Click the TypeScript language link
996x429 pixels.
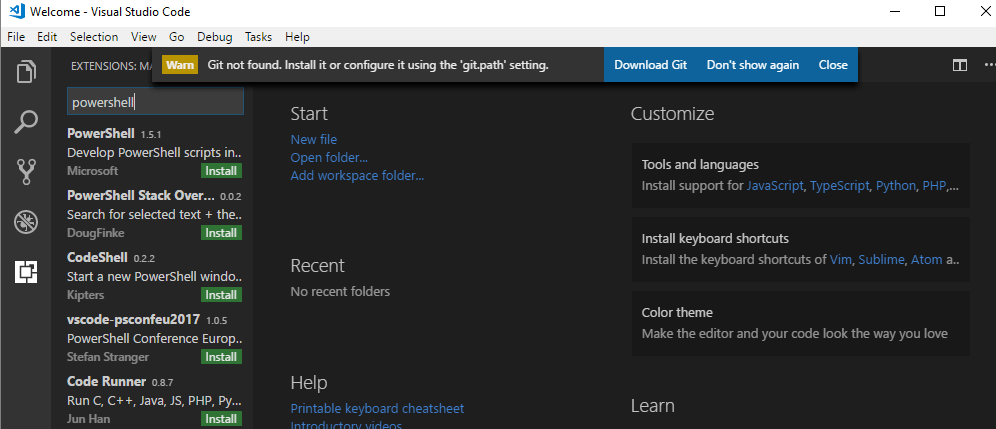pos(840,186)
